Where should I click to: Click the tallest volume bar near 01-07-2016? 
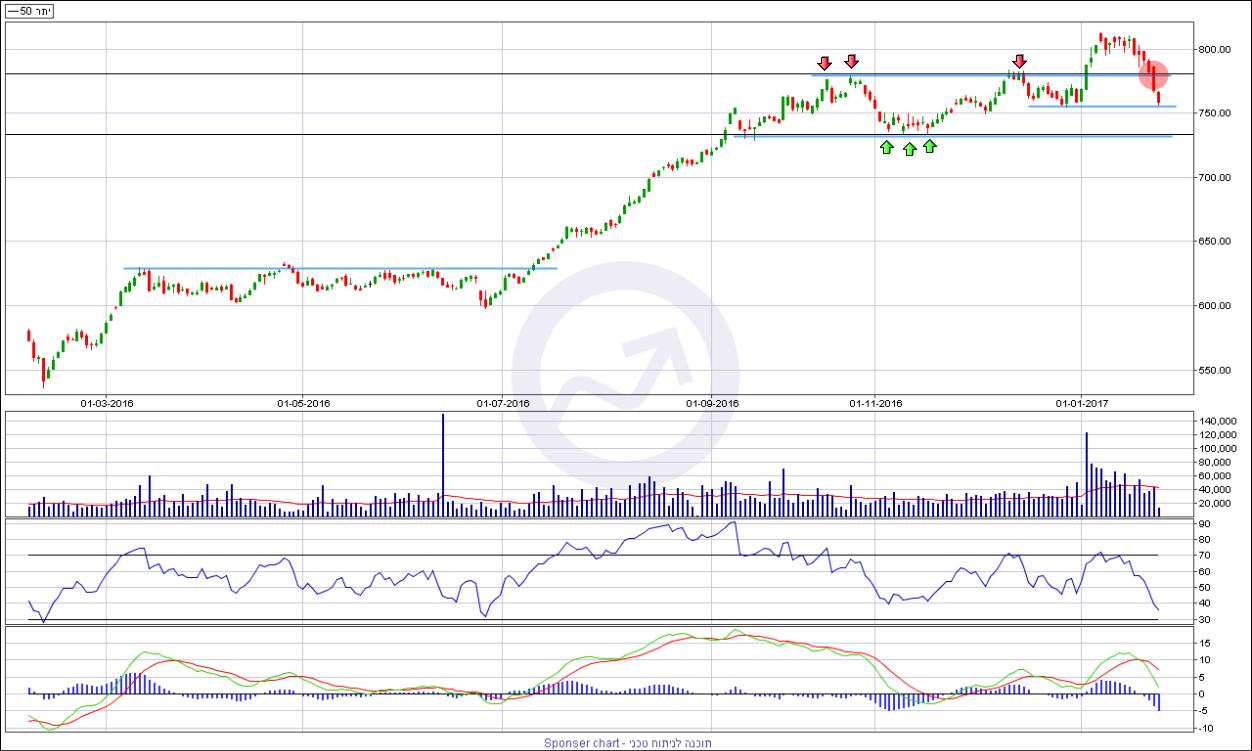(x=442, y=465)
